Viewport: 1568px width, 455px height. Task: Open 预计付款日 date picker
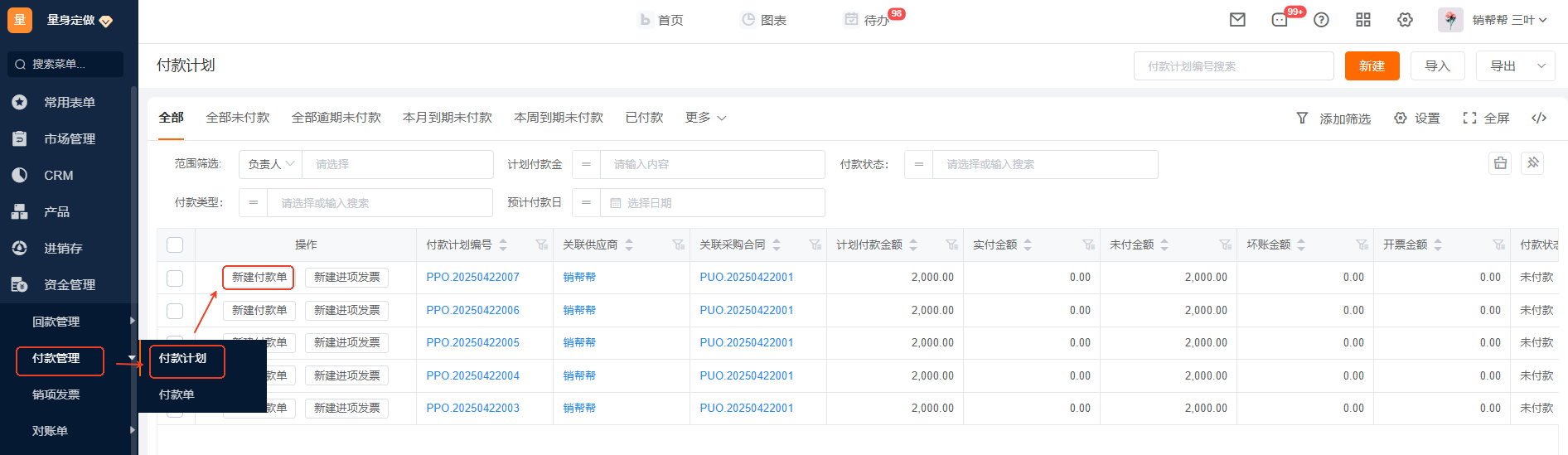pos(713,202)
